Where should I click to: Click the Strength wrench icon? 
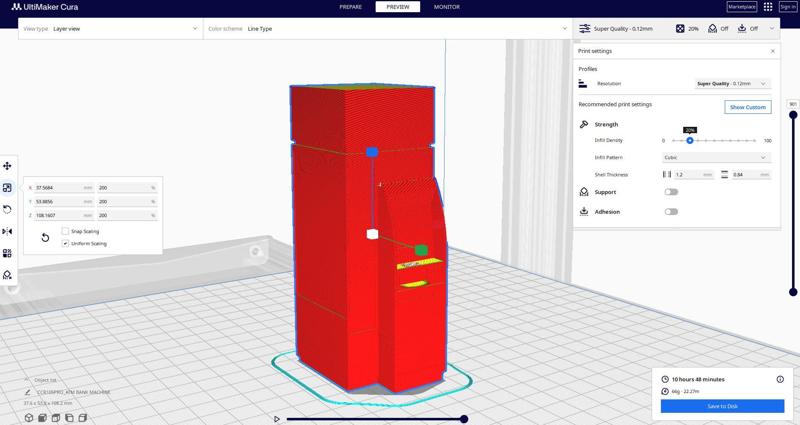tap(584, 124)
